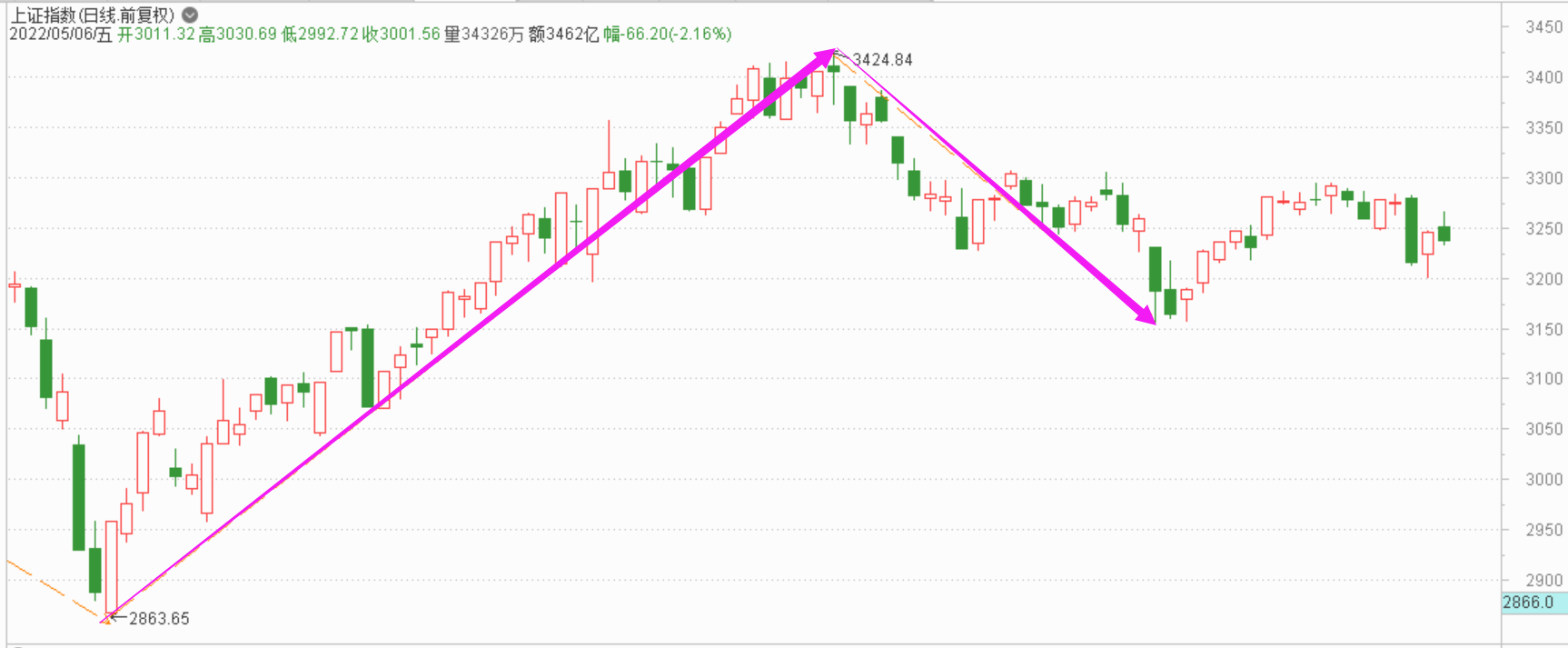This screenshot has height=648, width=1568.
Task: Click the 3350 price axis label
Action: 1543,128
